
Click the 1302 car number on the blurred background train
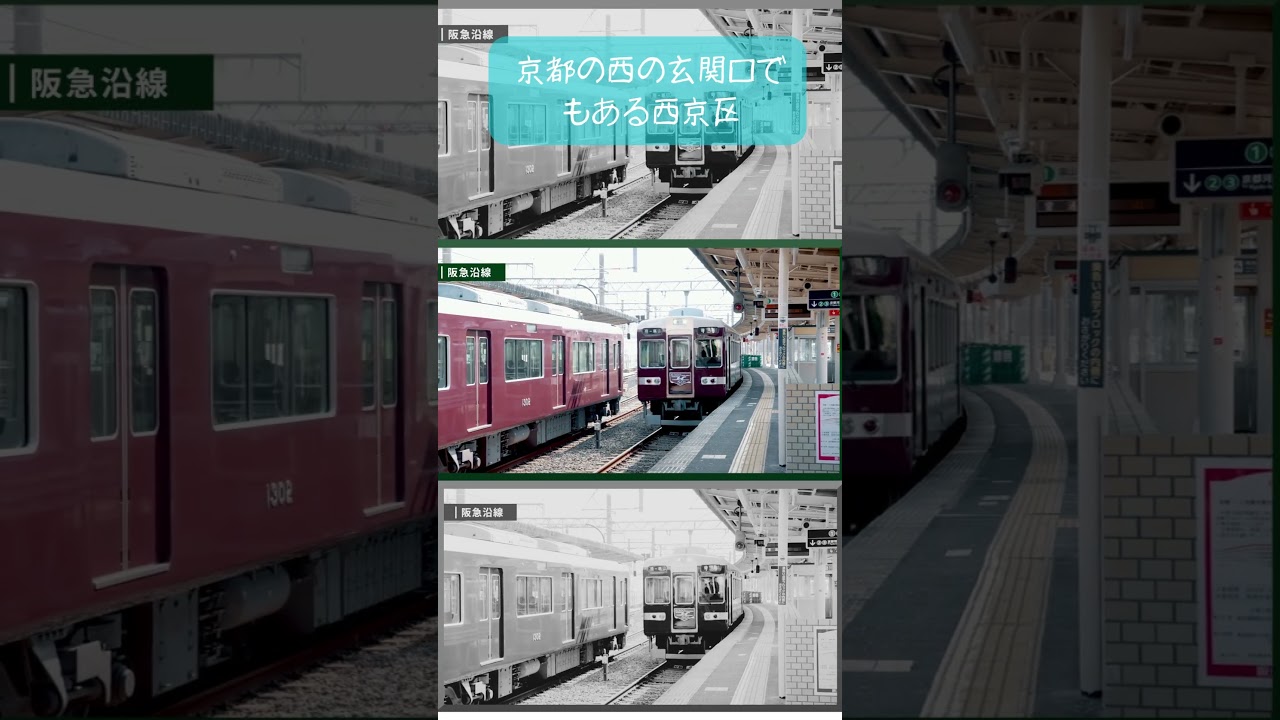click(280, 494)
